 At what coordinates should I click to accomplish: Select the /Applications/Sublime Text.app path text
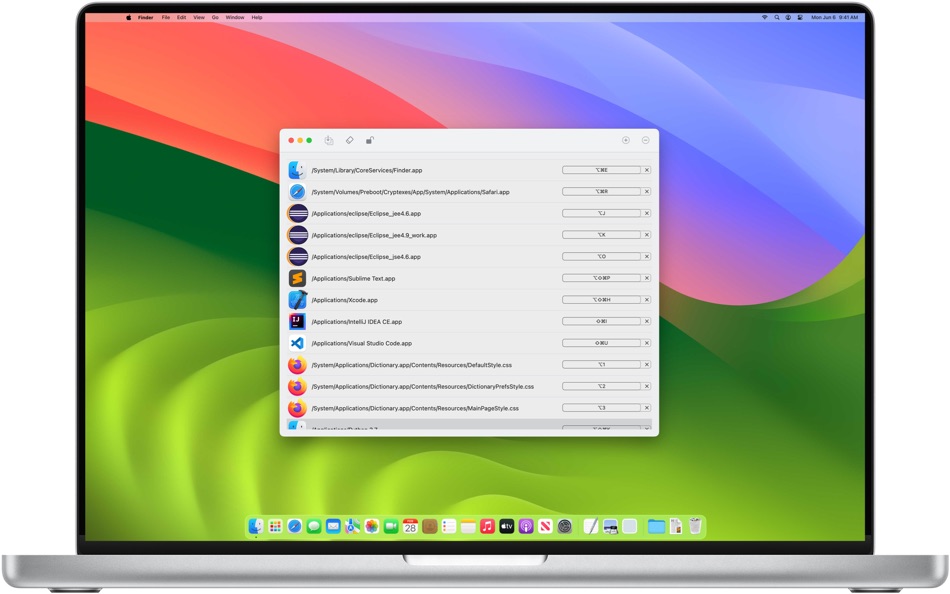[x=353, y=278]
